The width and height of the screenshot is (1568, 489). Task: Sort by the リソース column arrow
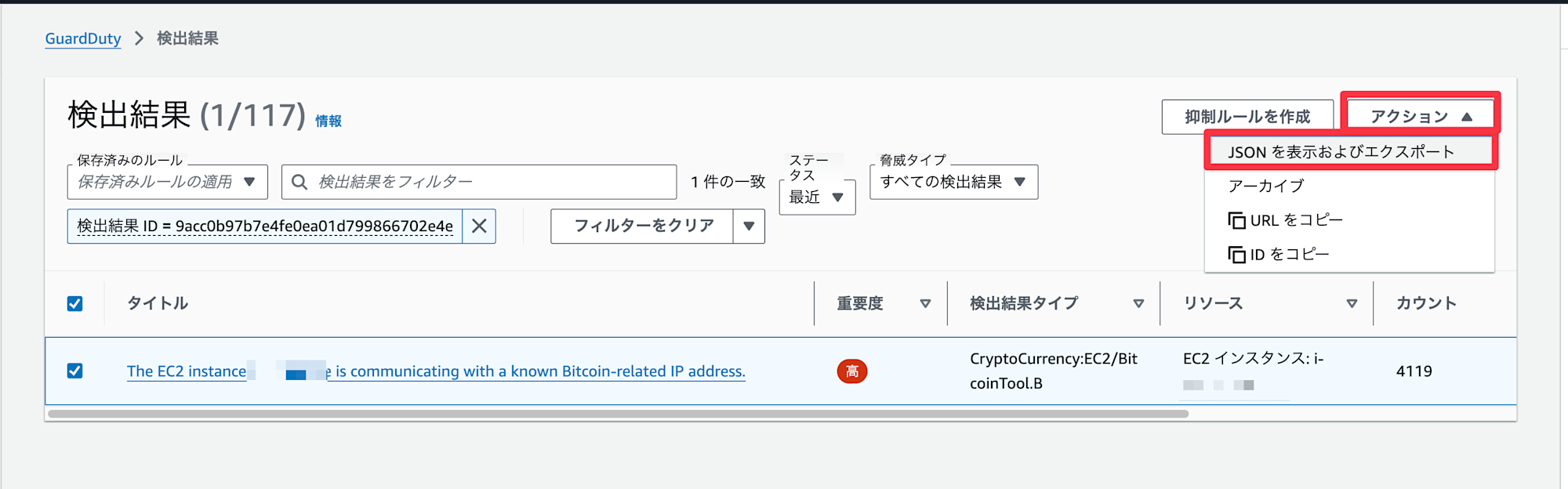1352,303
